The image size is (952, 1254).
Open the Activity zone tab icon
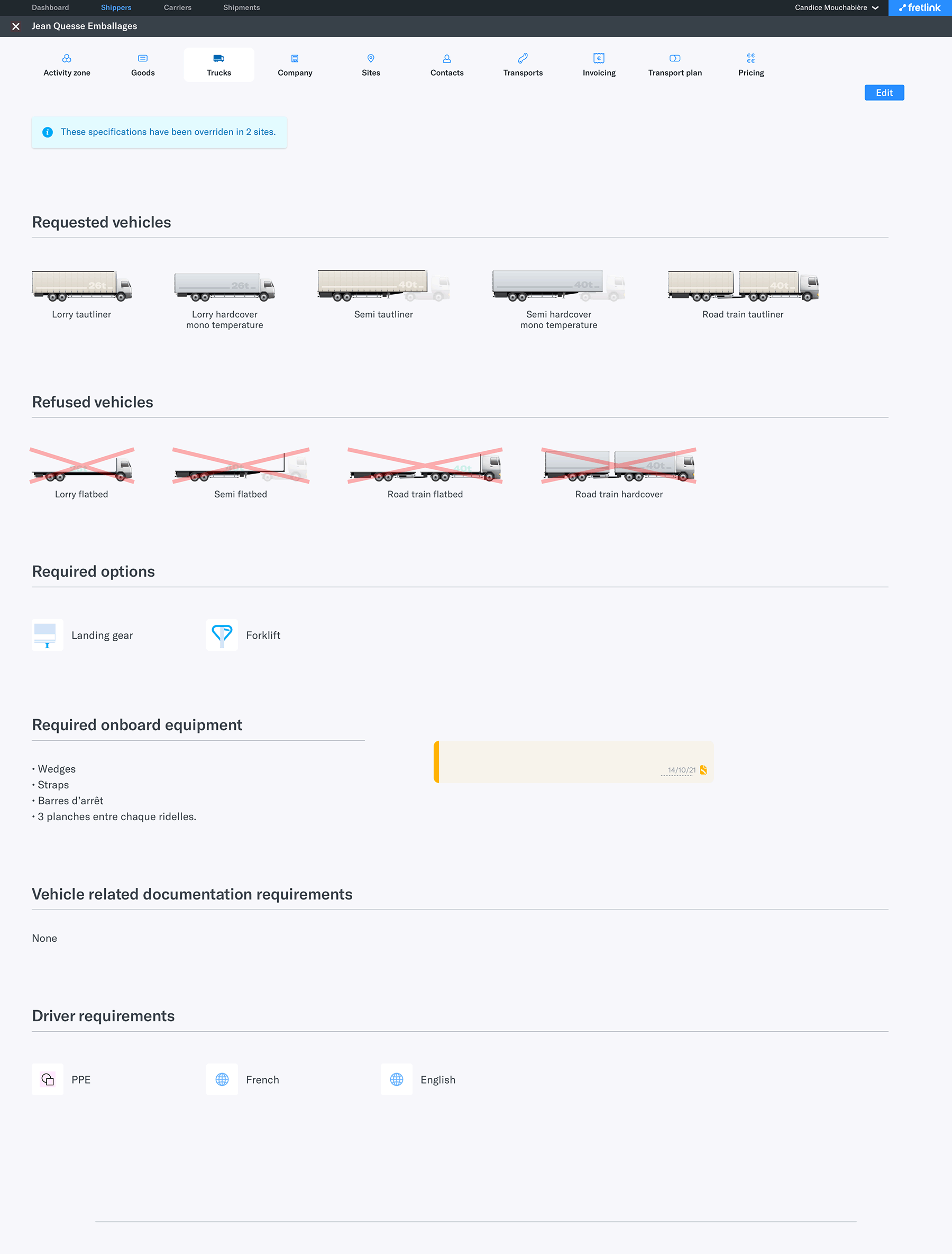point(67,58)
